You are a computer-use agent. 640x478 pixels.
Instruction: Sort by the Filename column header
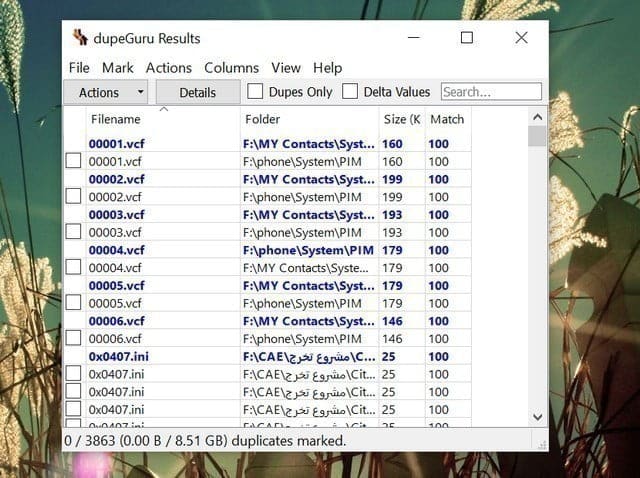(x=115, y=119)
